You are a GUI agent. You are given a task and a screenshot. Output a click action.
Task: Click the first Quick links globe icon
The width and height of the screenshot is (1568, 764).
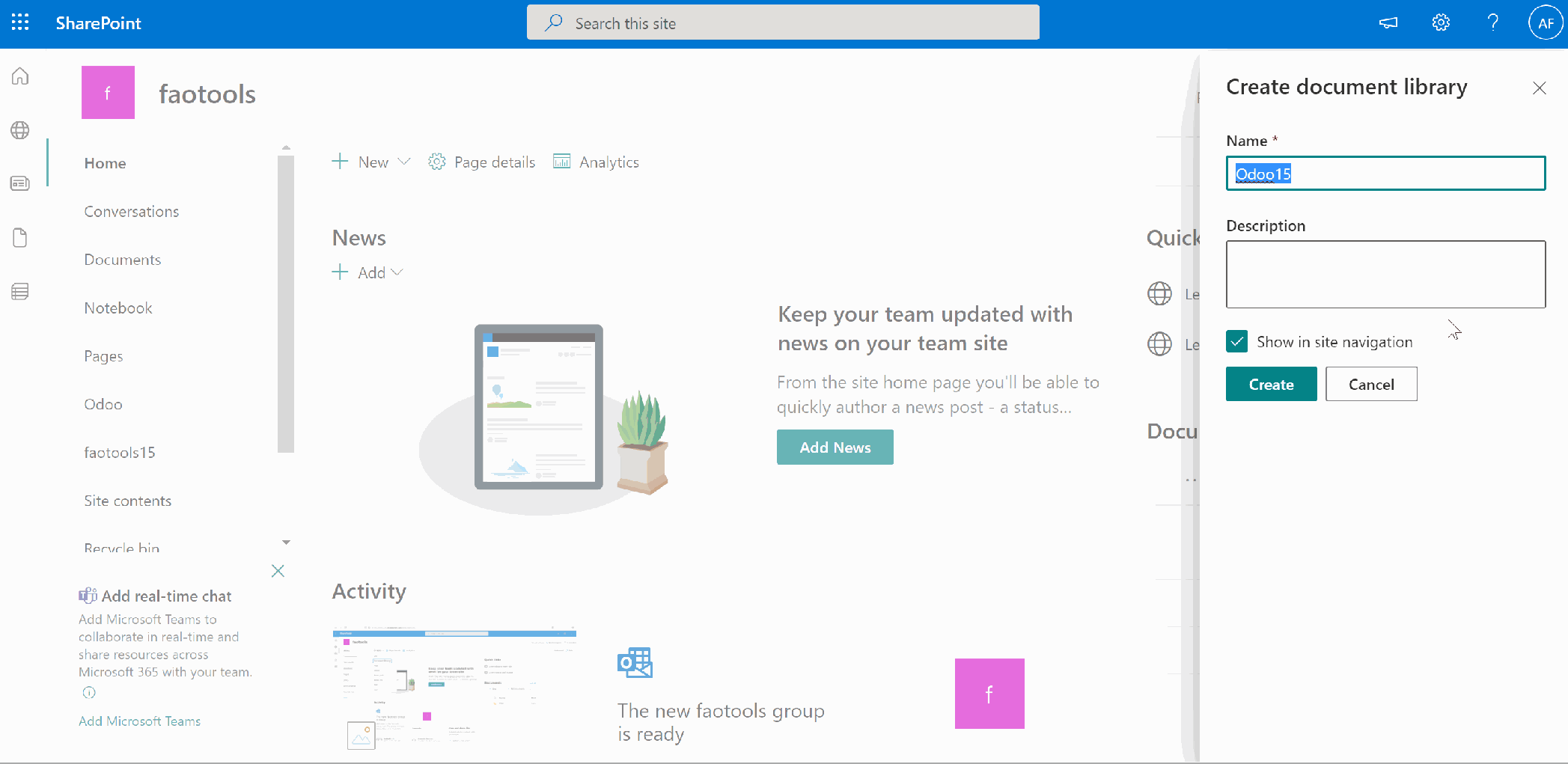pyautogui.click(x=1159, y=293)
